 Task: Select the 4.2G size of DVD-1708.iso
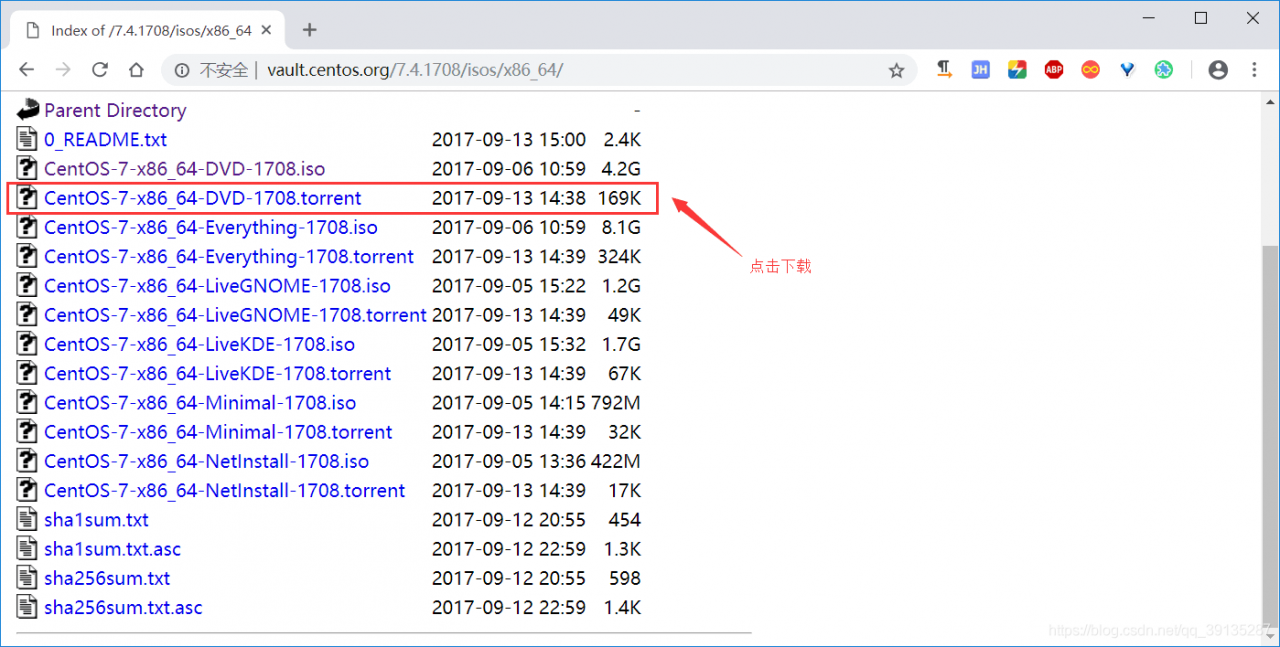621,169
